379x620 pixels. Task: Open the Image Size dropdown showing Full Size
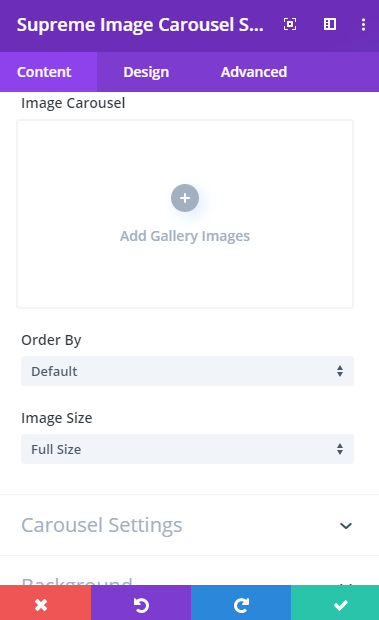point(187,449)
